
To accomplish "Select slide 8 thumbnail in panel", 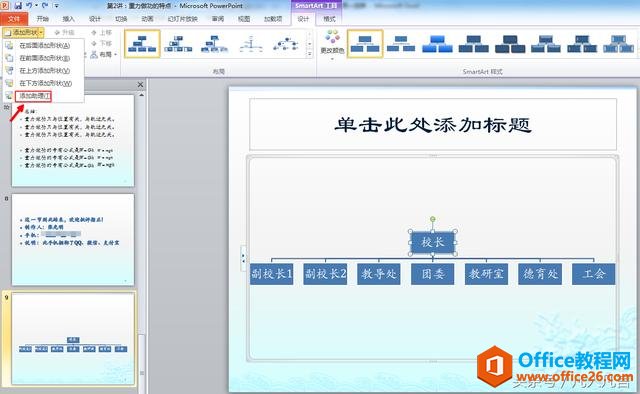I will click(73, 240).
